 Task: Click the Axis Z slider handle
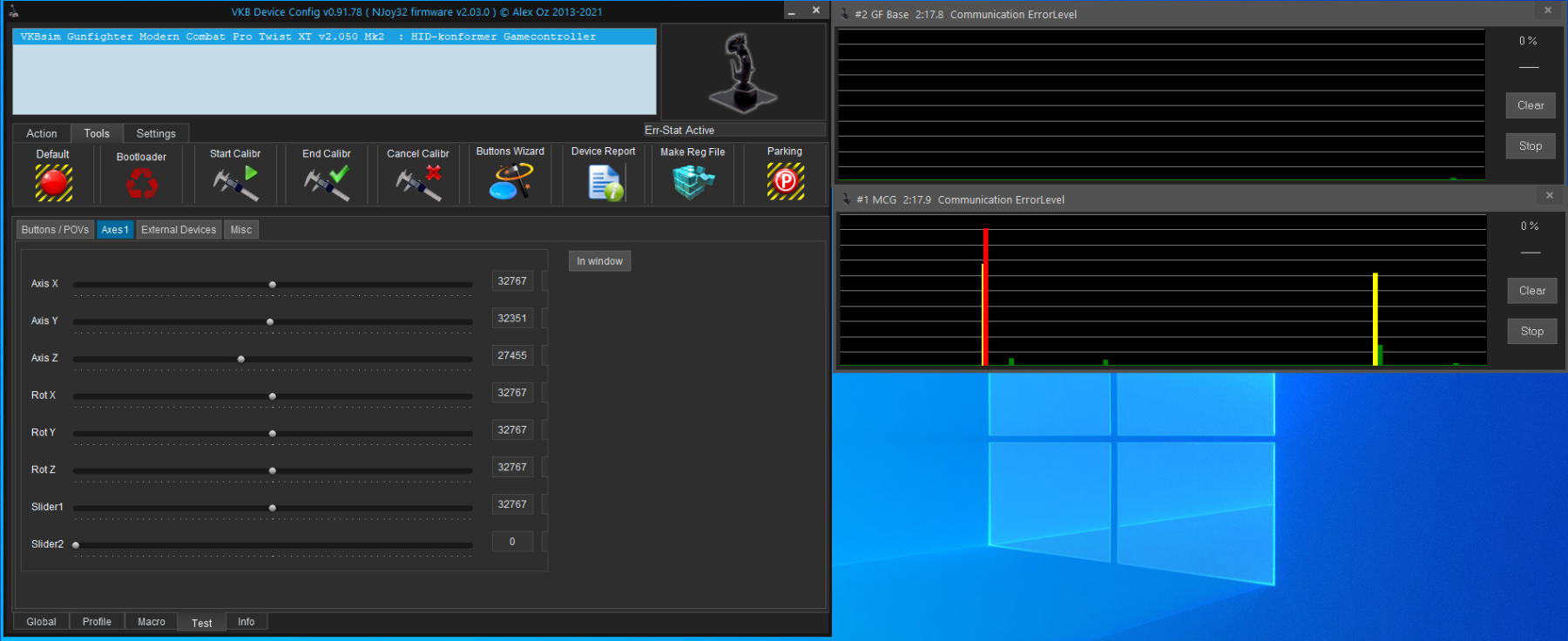point(241,359)
